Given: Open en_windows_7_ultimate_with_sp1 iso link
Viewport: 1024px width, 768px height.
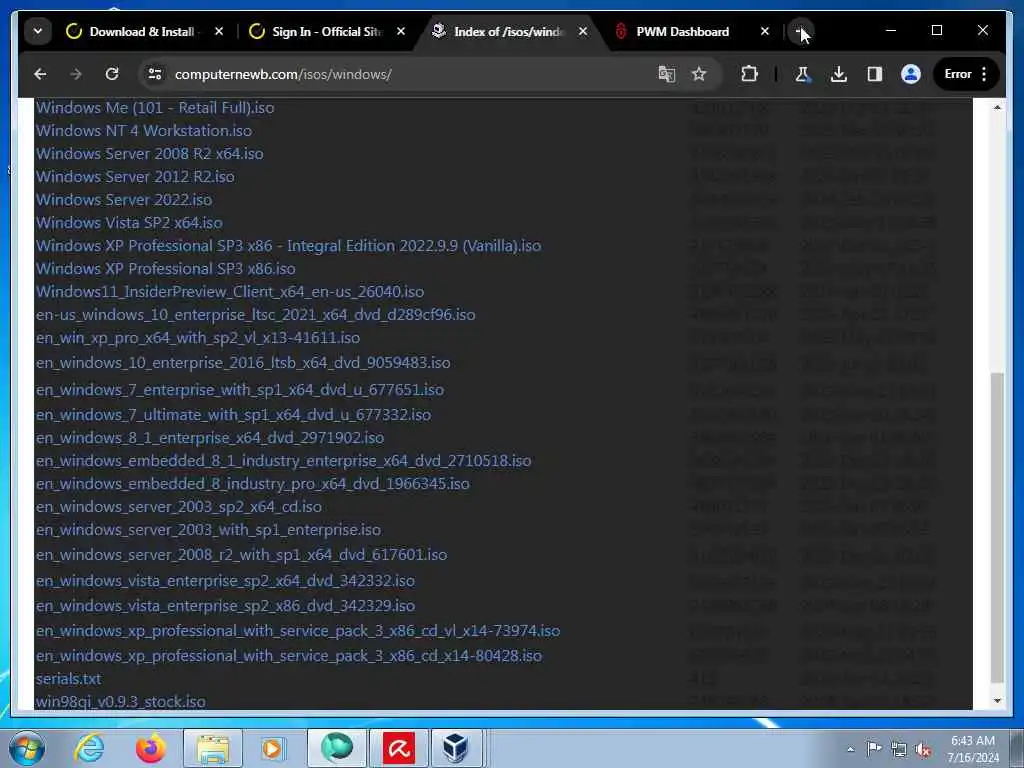Looking at the screenshot, I should [x=233, y=415].
